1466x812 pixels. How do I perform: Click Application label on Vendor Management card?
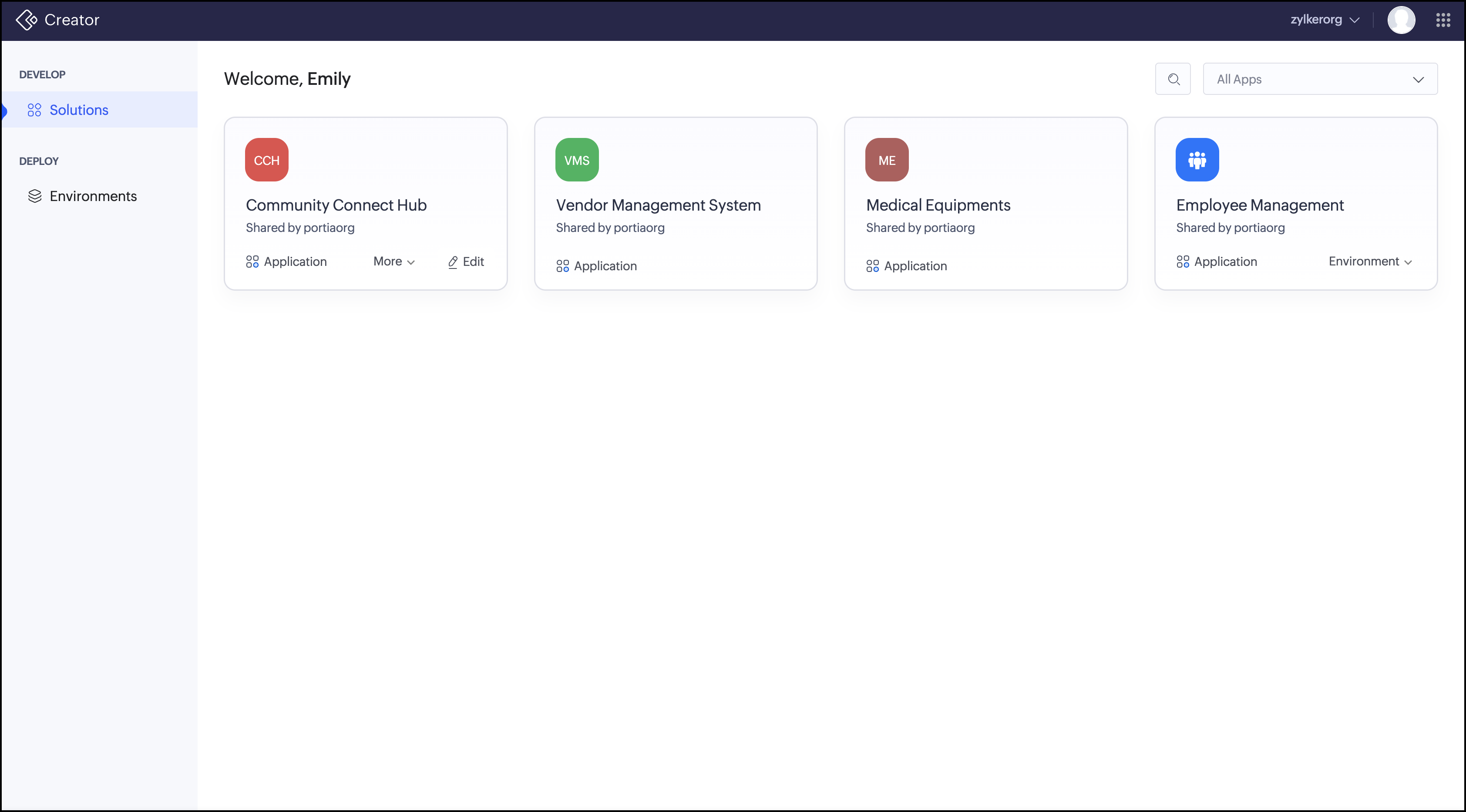(x=605, y=266)
